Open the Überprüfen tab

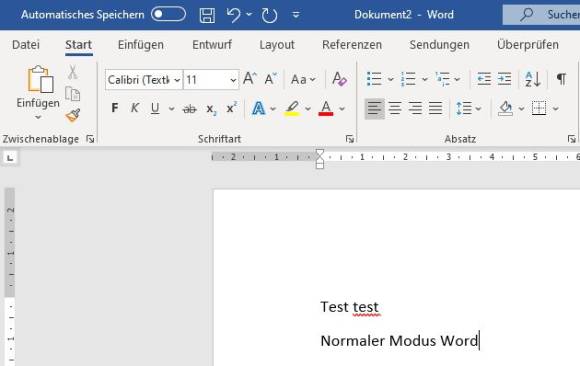tap(528, 45)
